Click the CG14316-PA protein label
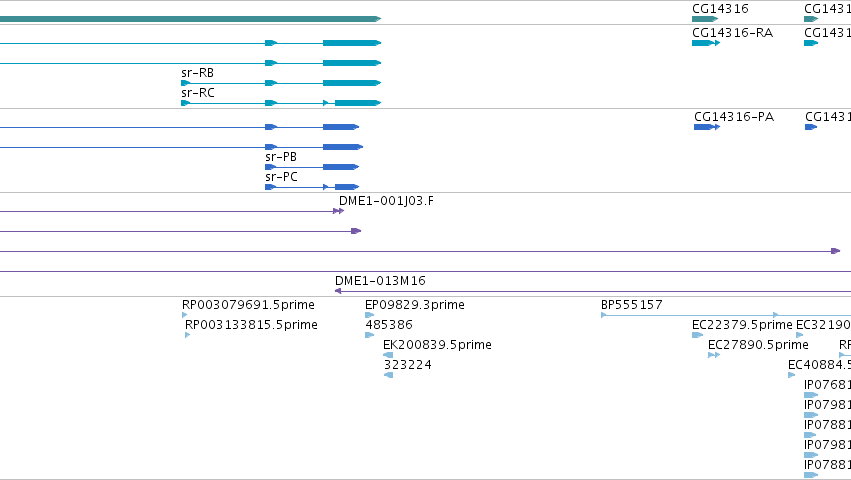This screenshot has width=851, height=480. point(734,117)
